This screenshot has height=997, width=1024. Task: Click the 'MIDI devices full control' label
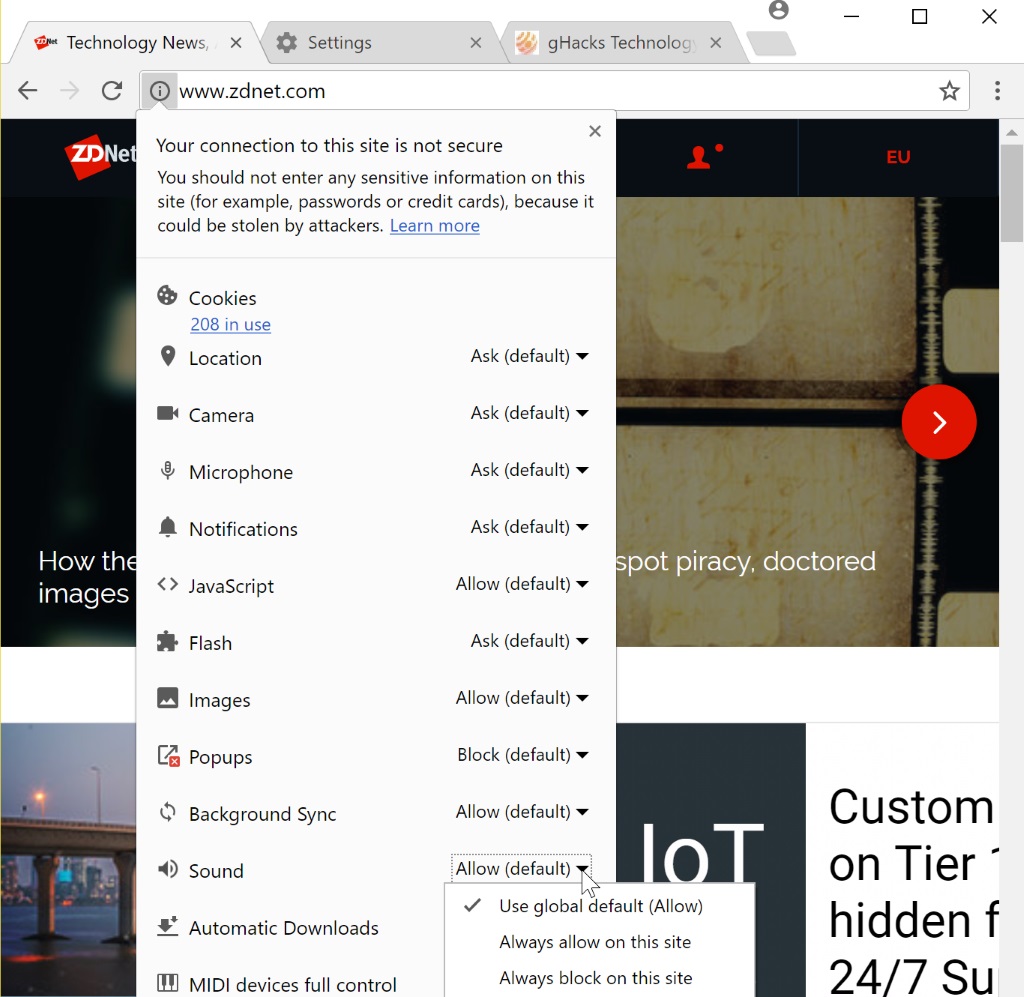(x=293, y=984)
